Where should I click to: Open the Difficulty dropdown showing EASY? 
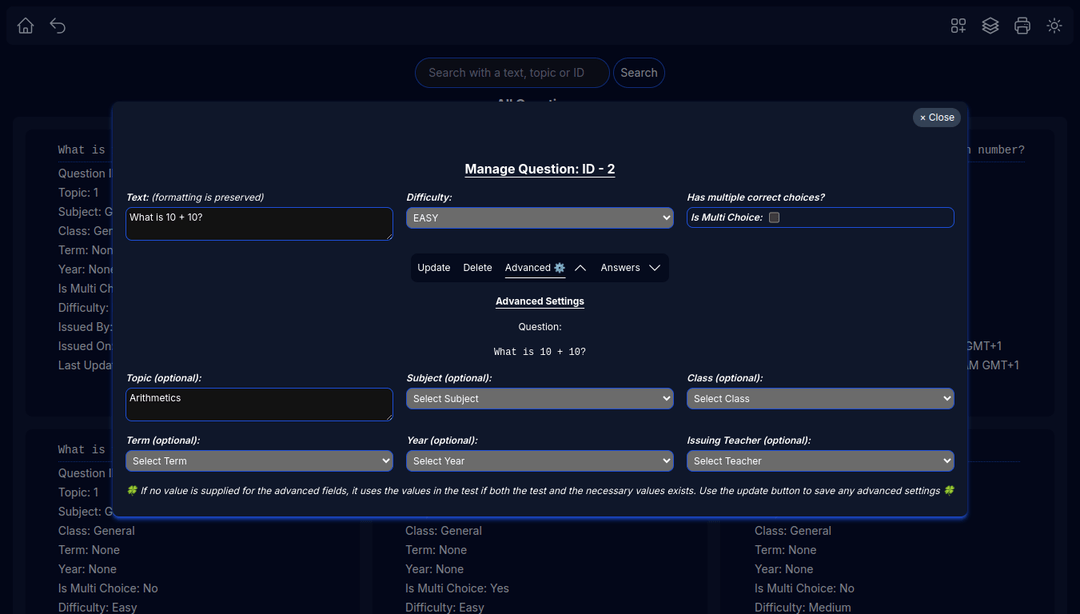tap(539, 218)
